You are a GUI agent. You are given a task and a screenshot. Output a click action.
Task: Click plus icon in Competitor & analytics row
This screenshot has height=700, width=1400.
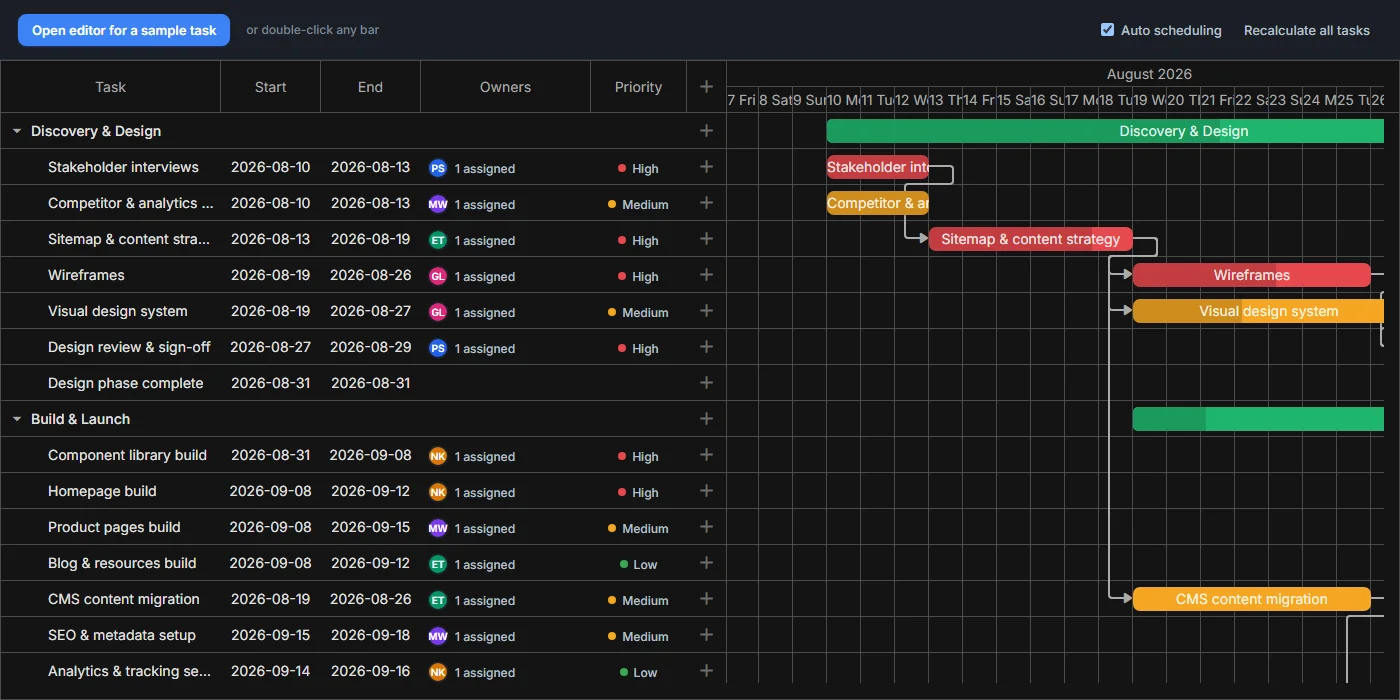click(x=706, y=203)
